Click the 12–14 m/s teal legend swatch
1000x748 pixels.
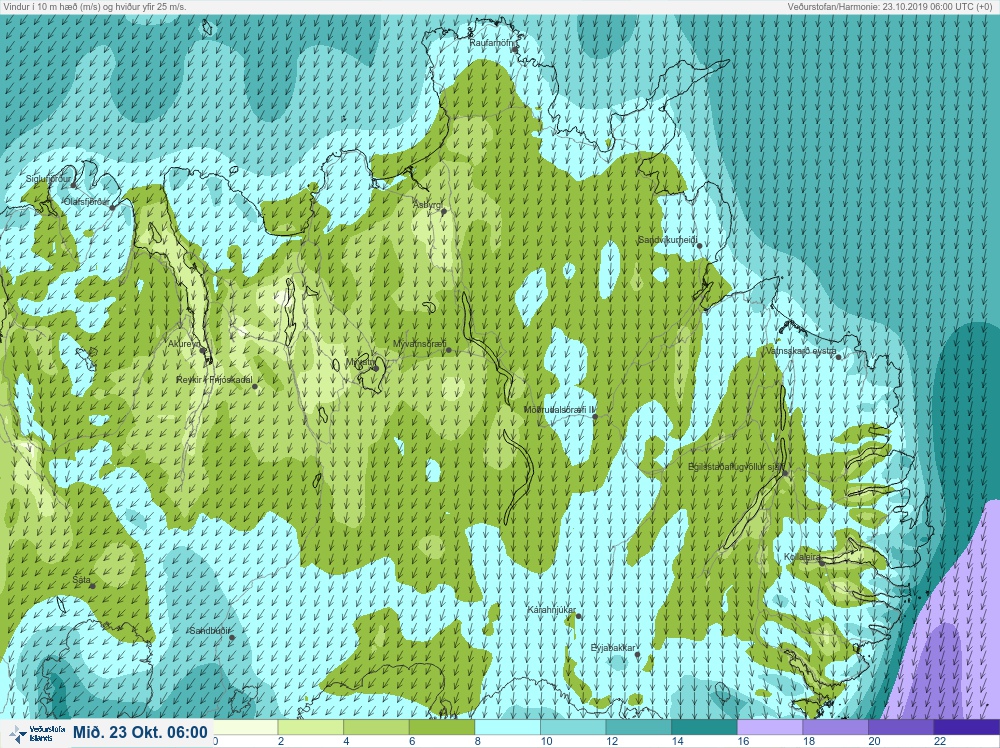click(639, 727)
